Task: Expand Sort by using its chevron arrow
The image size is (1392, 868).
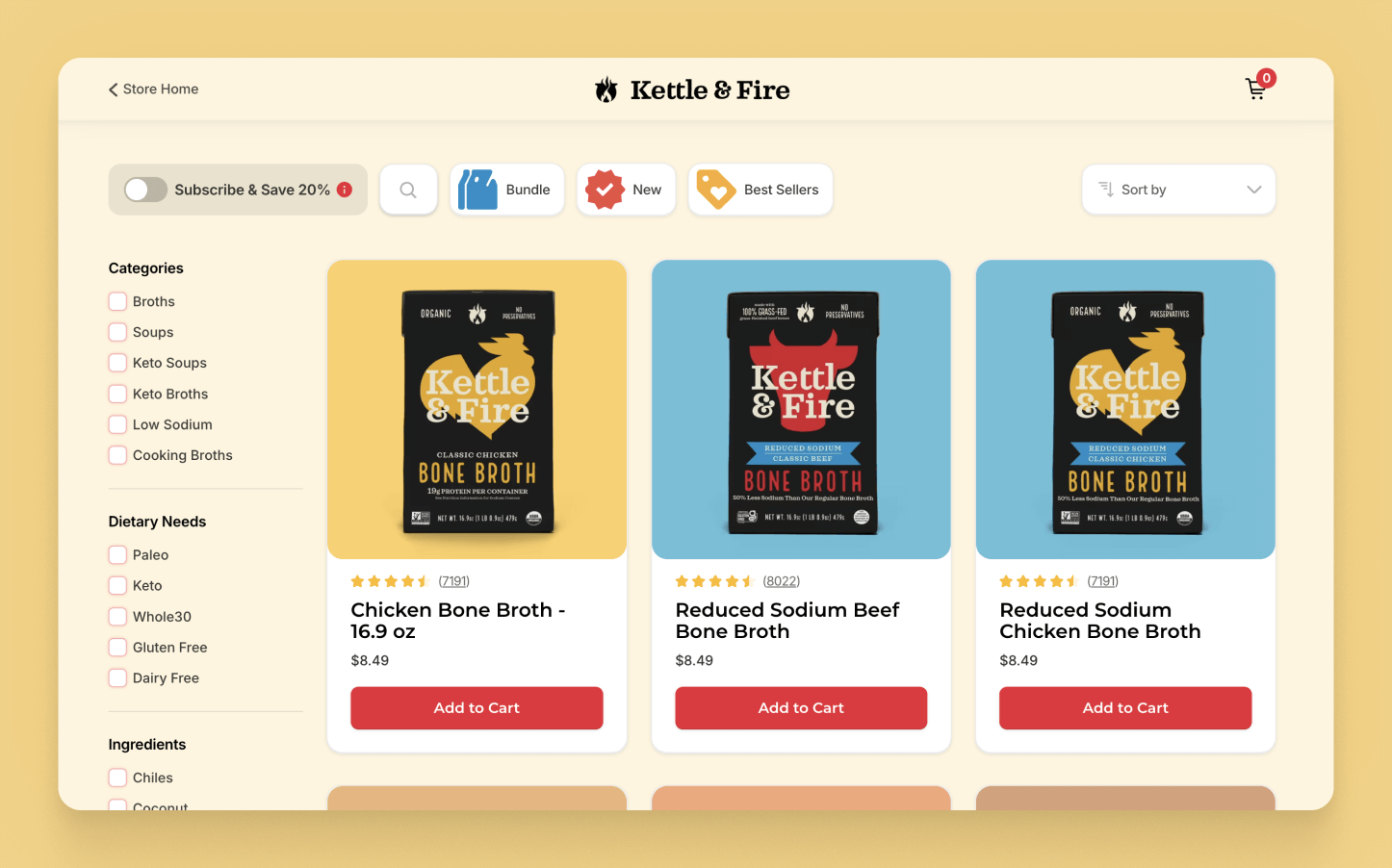Action: (x=1253, y=190)
